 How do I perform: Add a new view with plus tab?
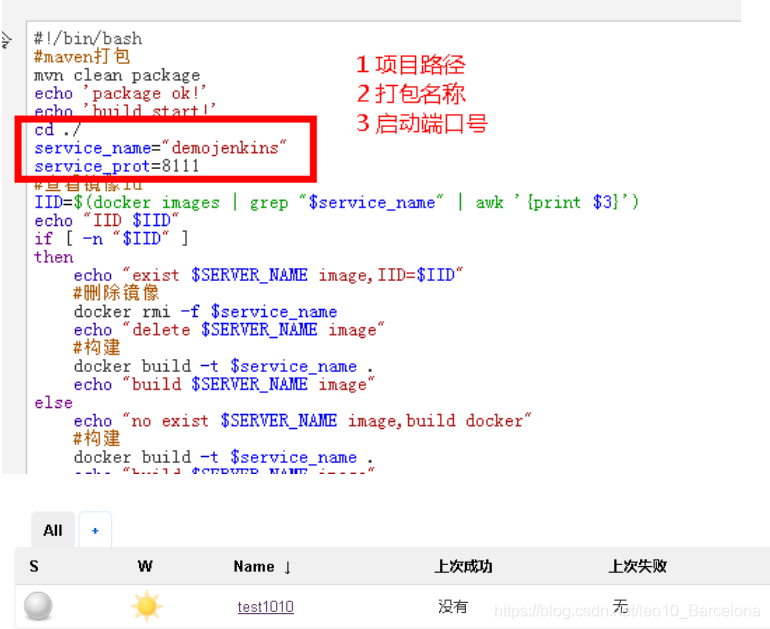click(95, 530)
